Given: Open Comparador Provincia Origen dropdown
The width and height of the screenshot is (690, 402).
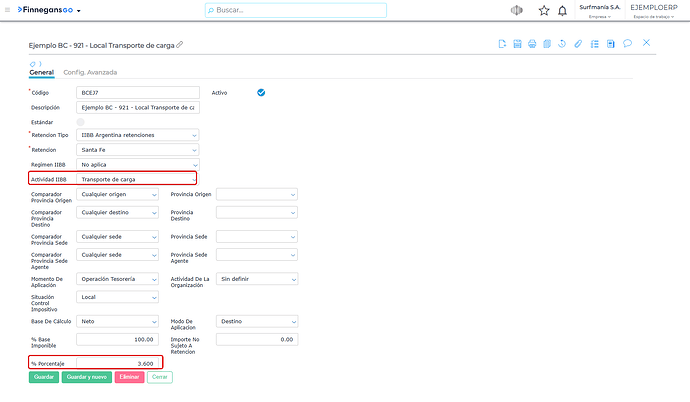Looking at the screenshot, I should (x=117, y=194).
